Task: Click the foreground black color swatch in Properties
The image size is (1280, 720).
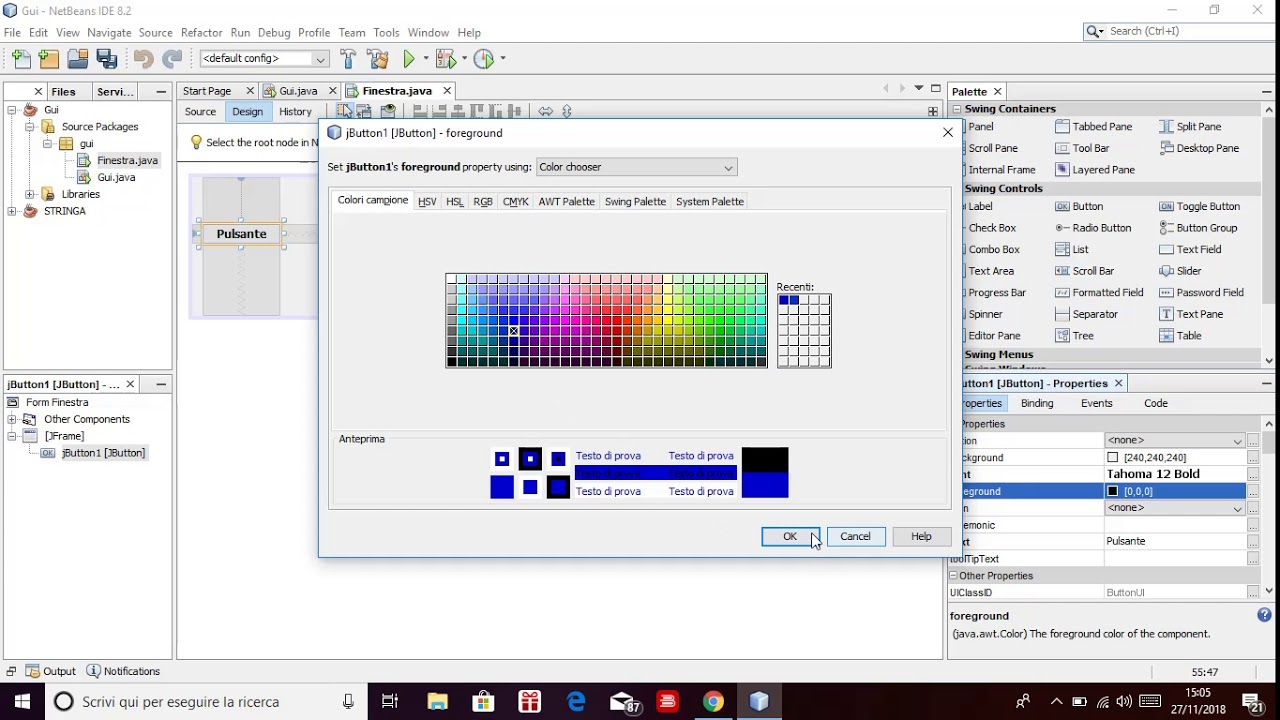Action: tap(1113, 491)
